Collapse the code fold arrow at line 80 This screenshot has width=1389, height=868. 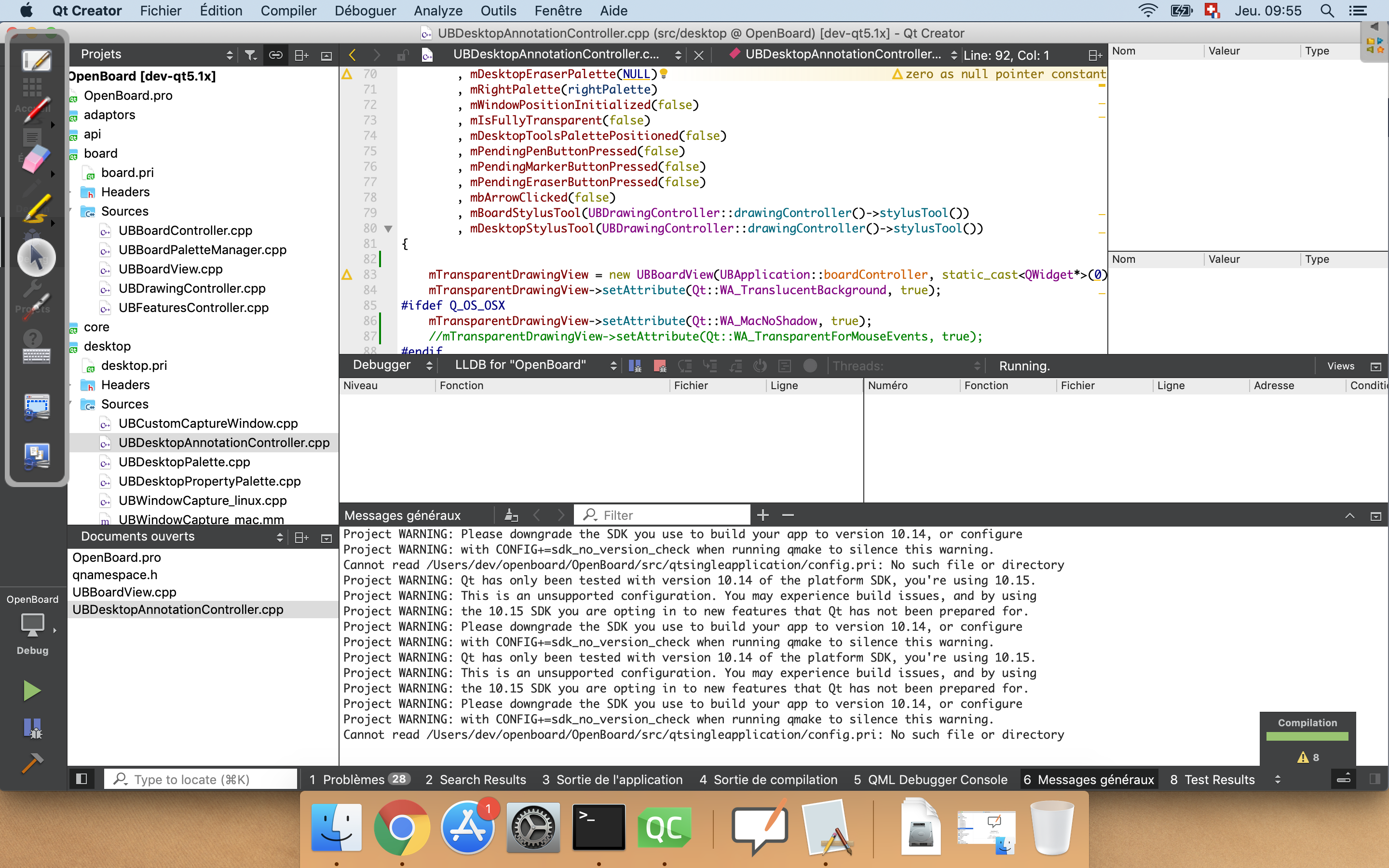pyautogui.click(x=389, y=229)
